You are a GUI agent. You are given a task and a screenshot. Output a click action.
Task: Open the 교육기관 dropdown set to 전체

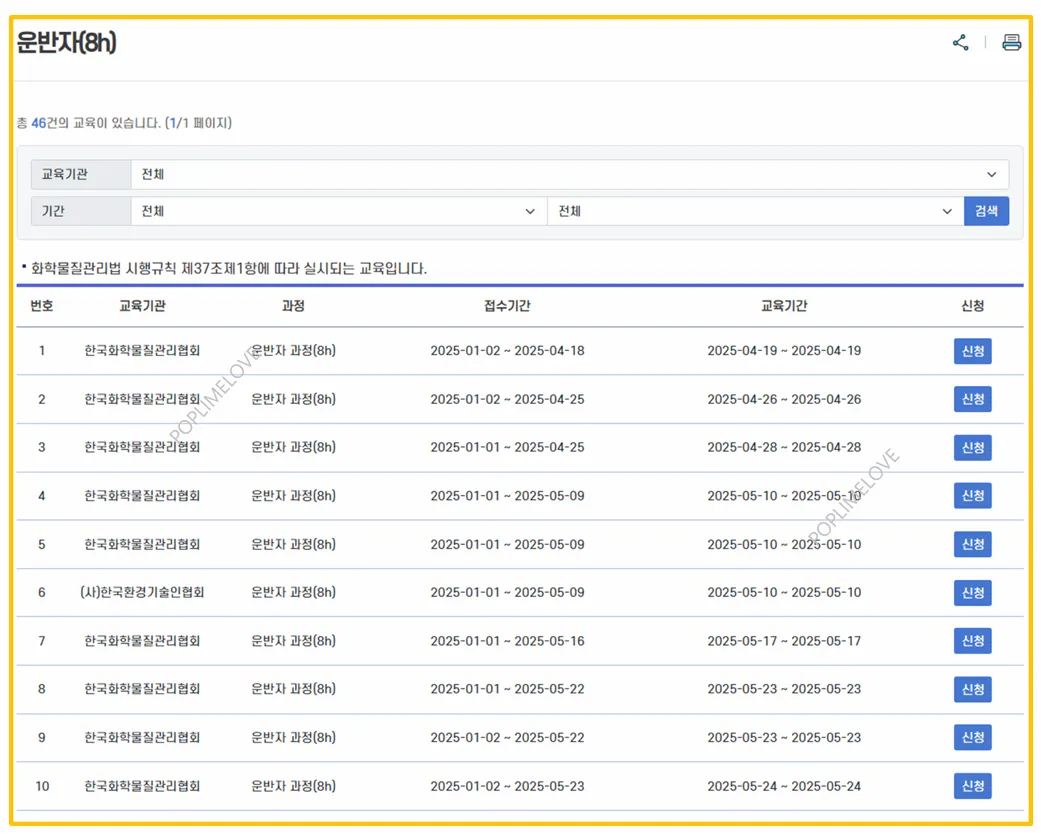coord(570,175)
